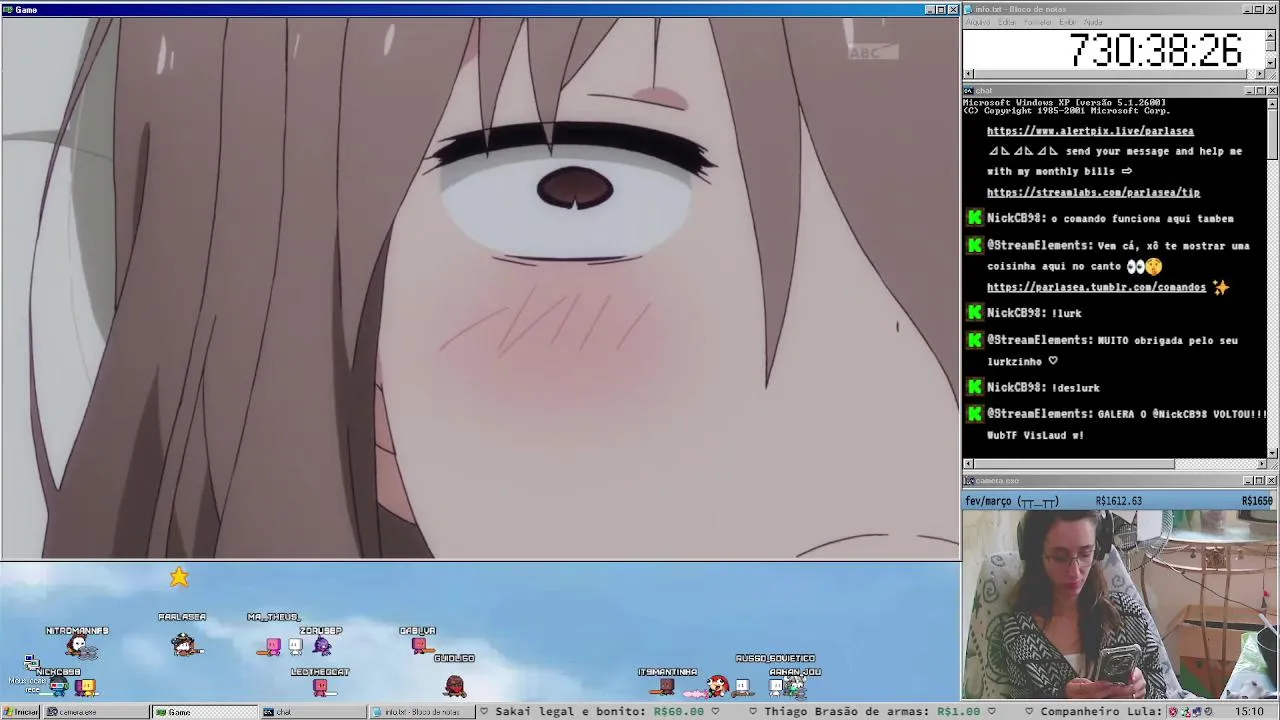Click the K badge beside 'GALERA O @NickCB98'
This screenshot has width=1280, height=720.
point(975,413)
